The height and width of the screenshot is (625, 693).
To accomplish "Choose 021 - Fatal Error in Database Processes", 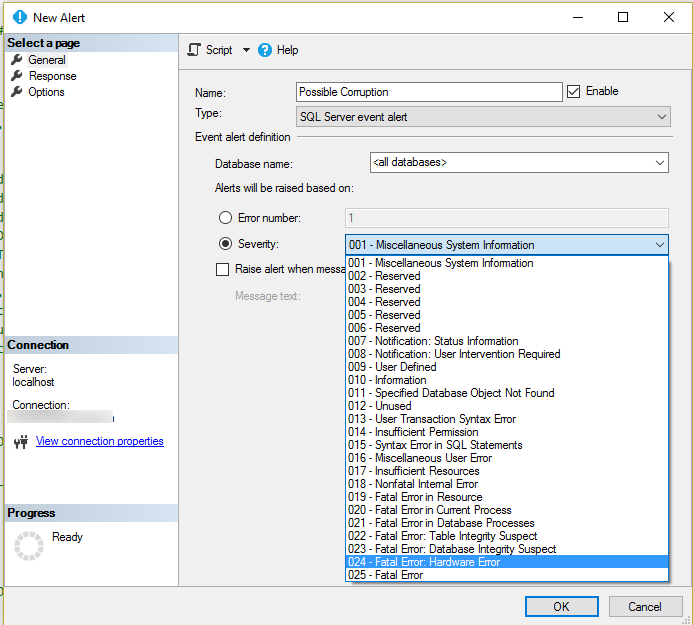I will 506,523.
